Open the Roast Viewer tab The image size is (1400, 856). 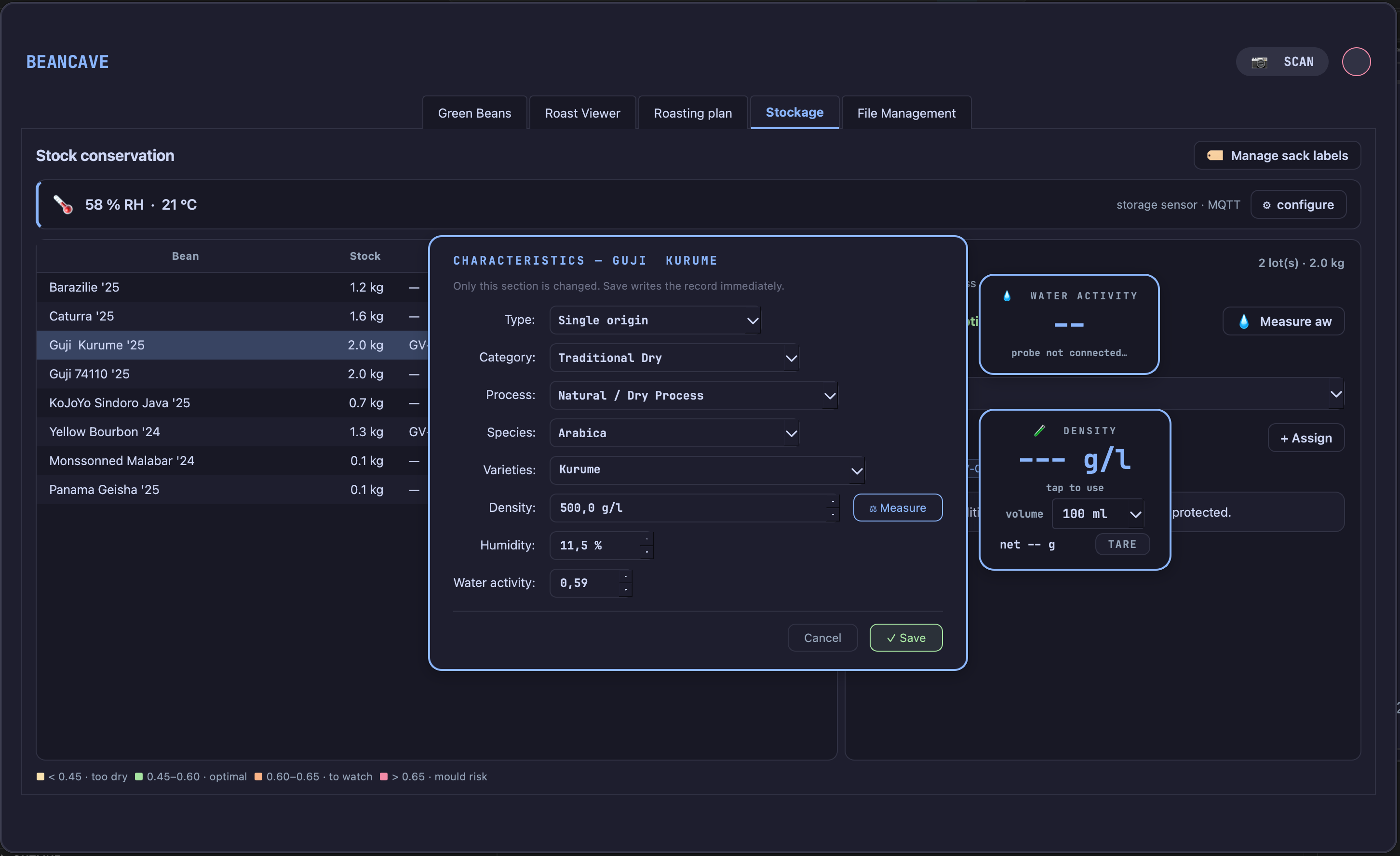(582, 113)
